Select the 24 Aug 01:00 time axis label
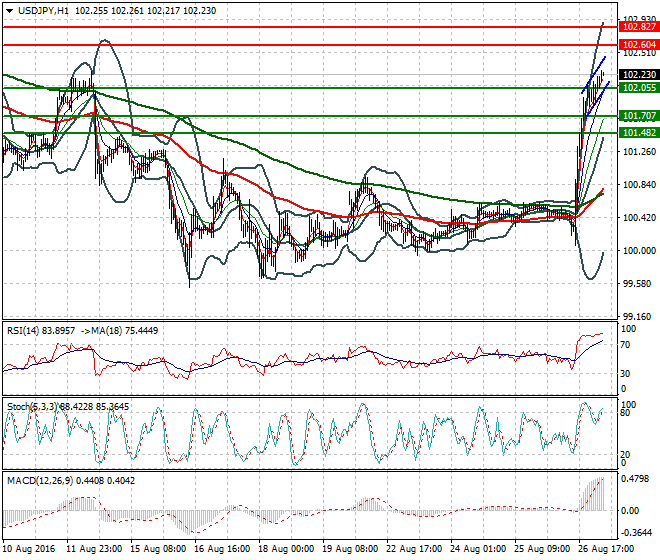The width and height of the screenshot is (660, 560). point(478,549)
